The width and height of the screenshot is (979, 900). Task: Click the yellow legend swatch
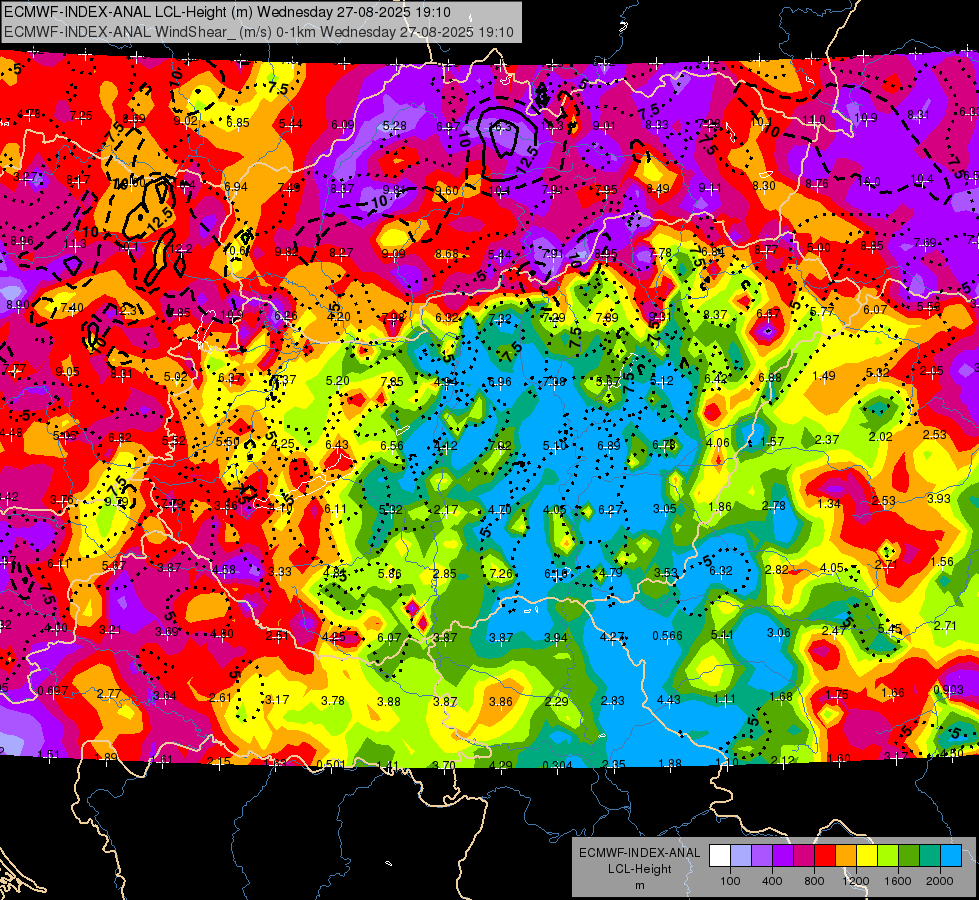pos(867,856)
